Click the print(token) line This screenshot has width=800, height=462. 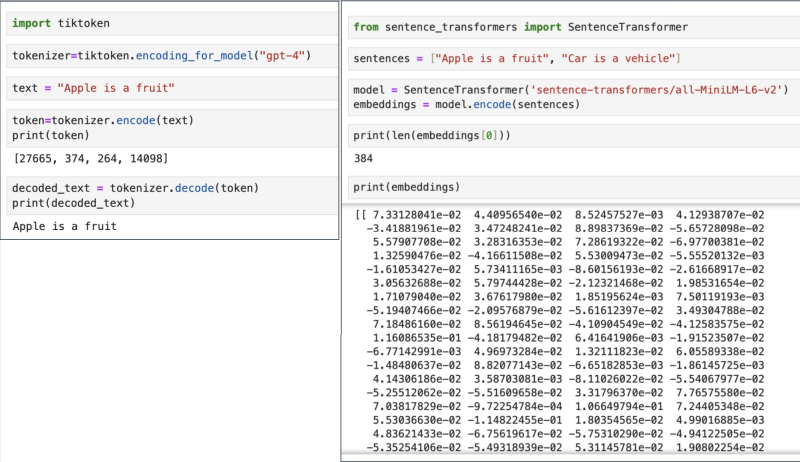[50, 134]
